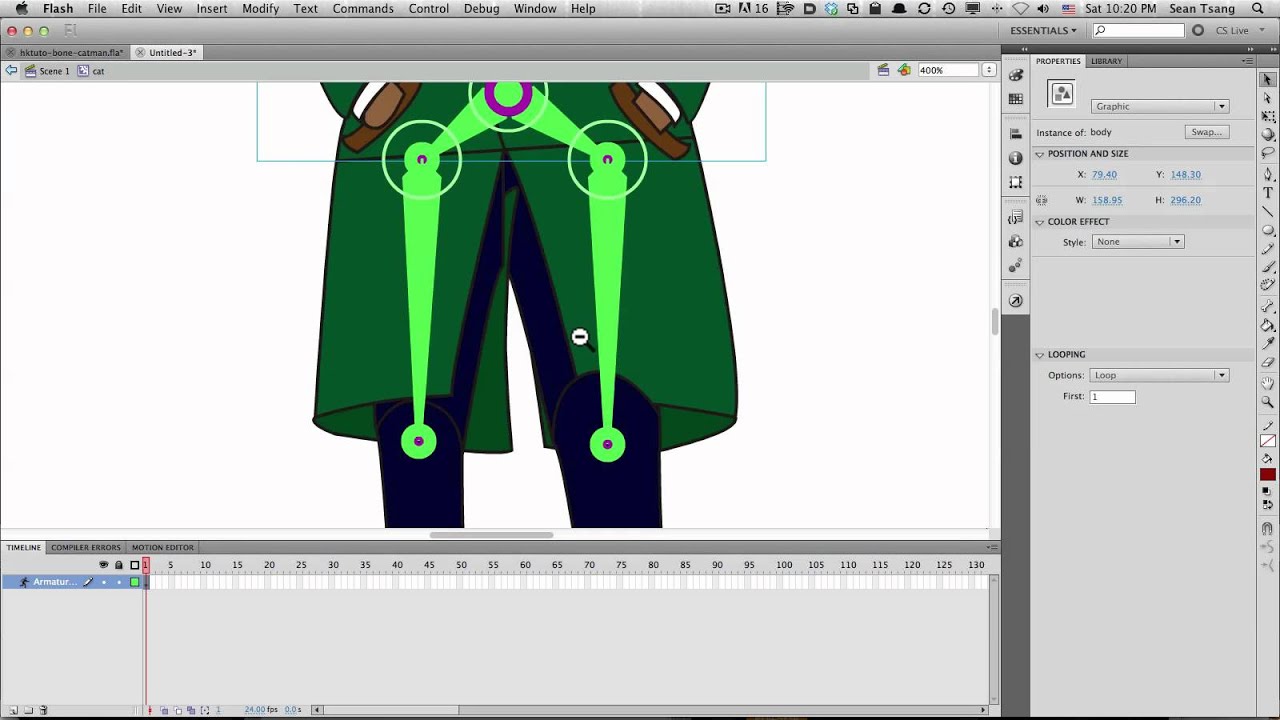Select the Line tool

[x=1267, y=211]
